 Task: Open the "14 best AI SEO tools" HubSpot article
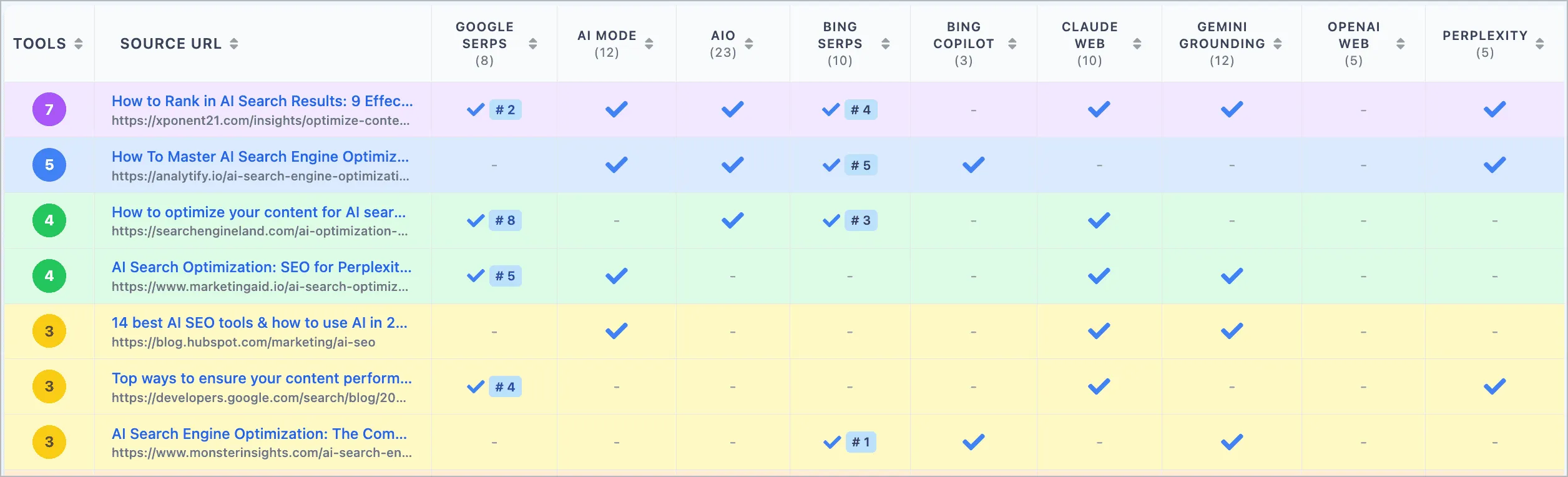pyautogui.click(x=259, y=323)
